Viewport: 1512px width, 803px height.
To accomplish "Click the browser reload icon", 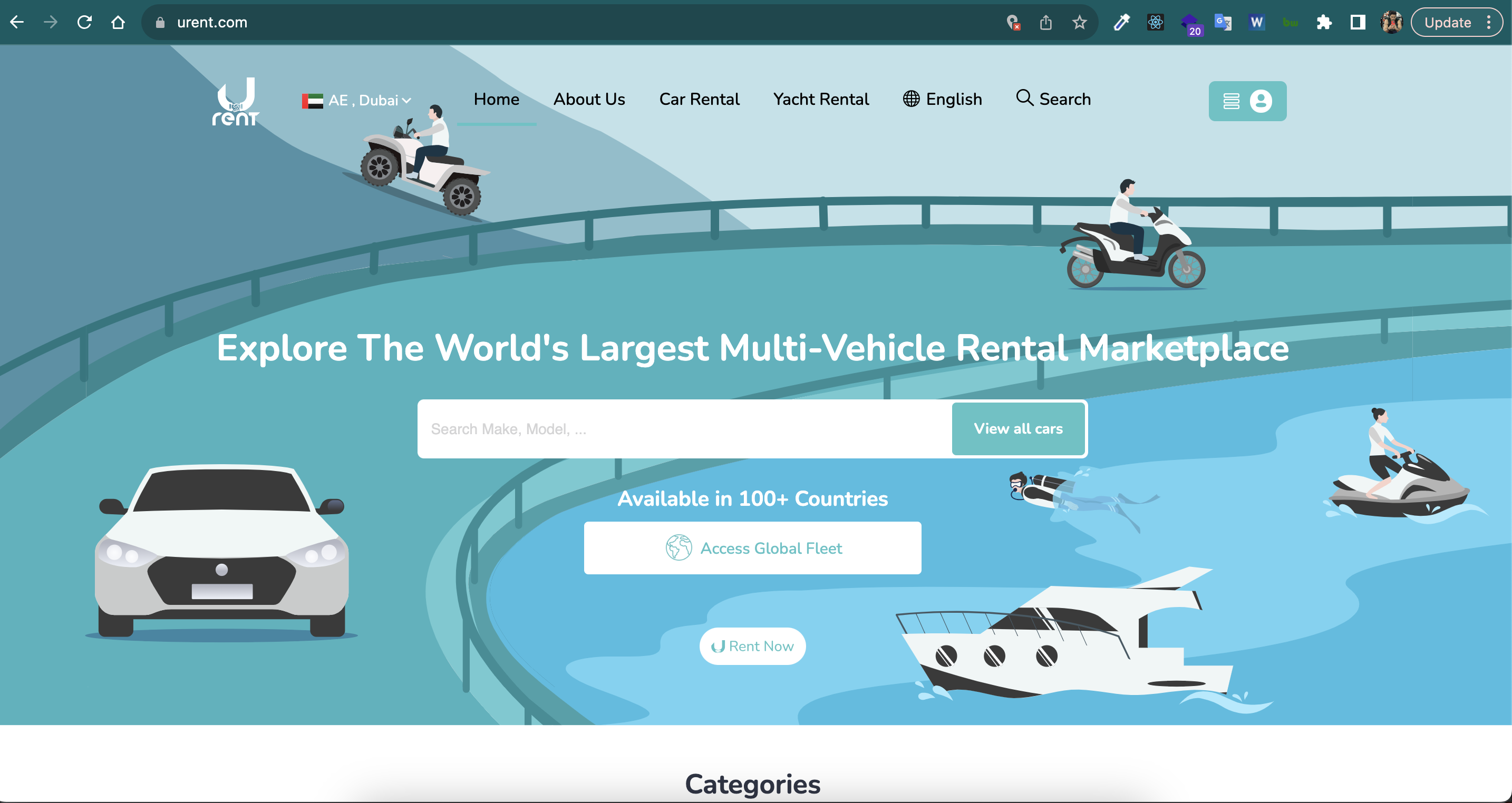I will [x=84, y=22].
